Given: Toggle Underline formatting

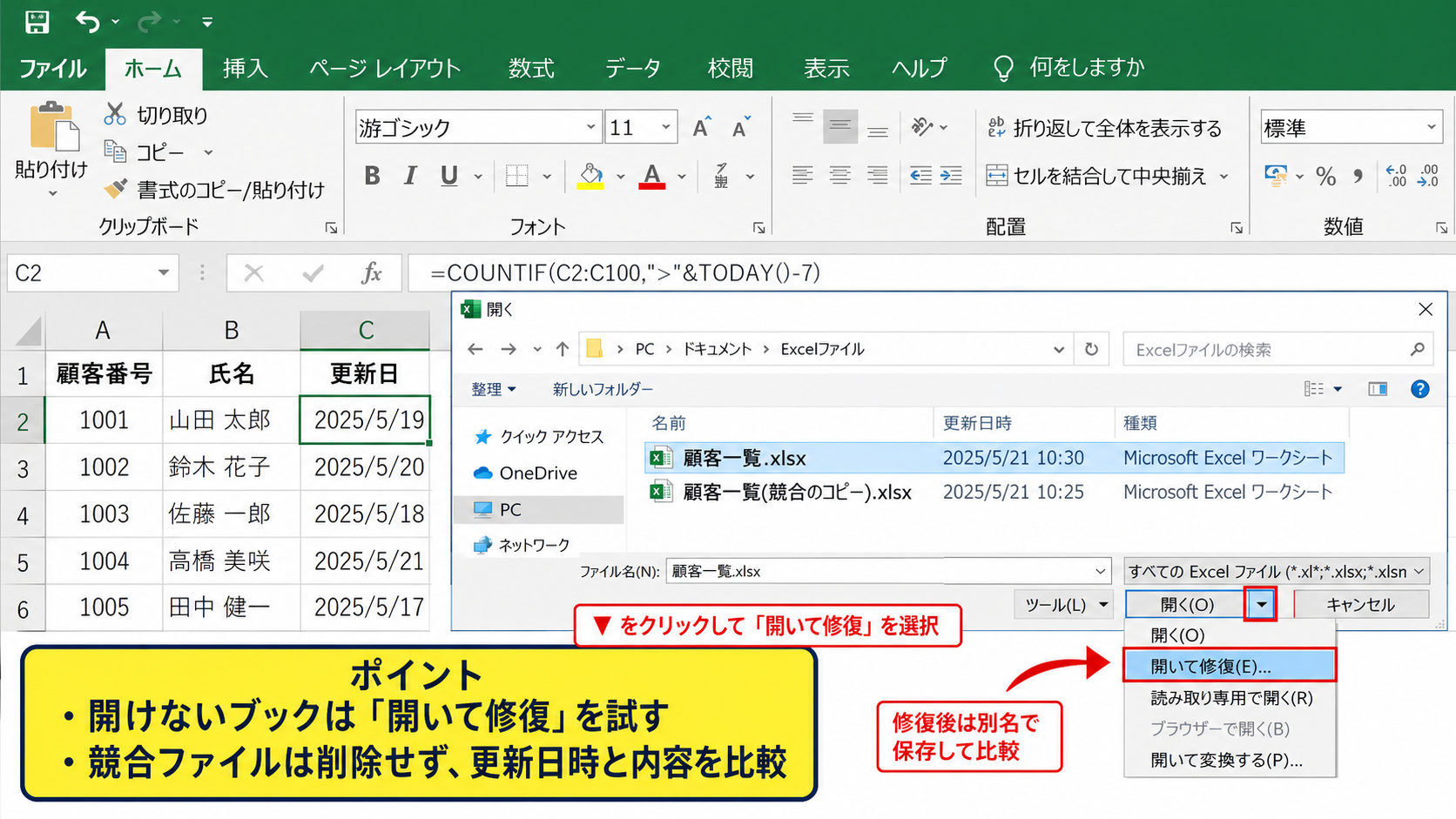Looking at the screenshot, I should pyautogui.click(x=448, y=176).
